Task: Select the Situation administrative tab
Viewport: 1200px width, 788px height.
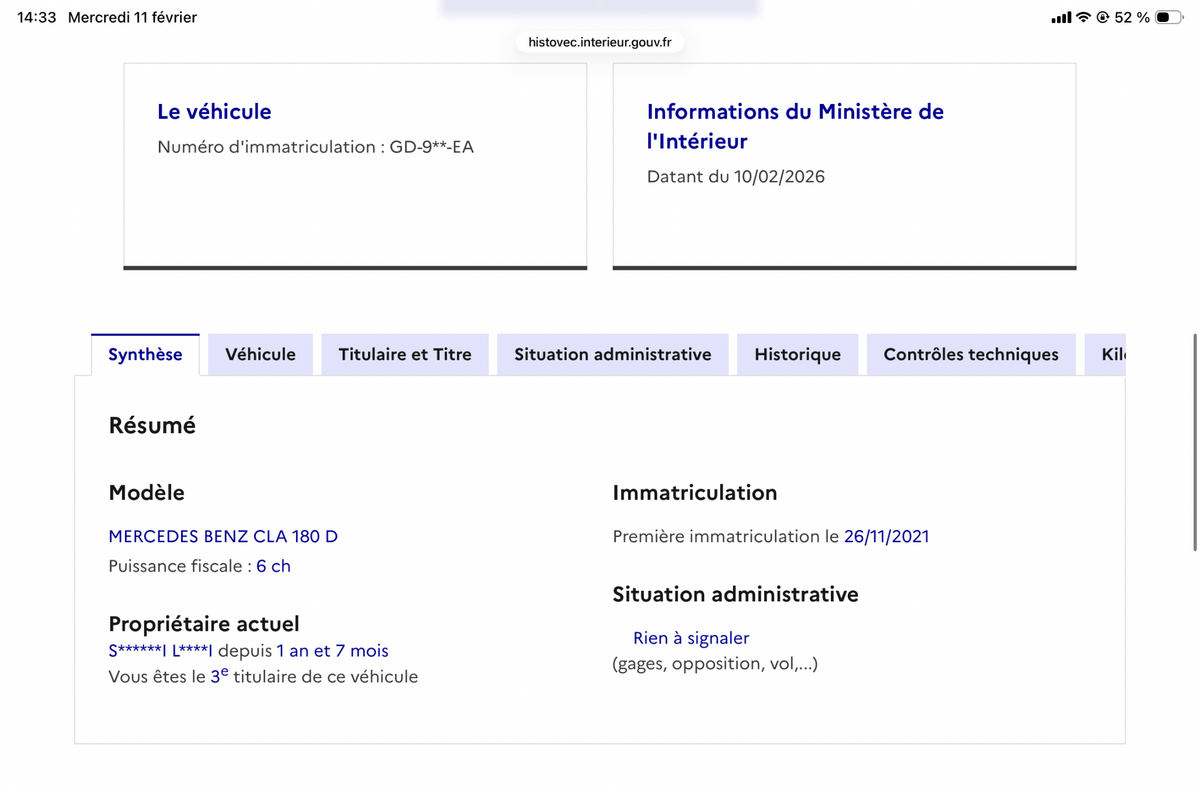Action: (612, 354)
